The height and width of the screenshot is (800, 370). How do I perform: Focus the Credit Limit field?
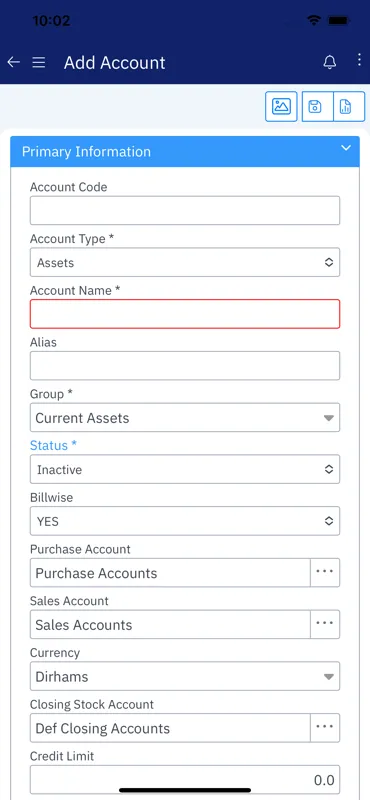click(x=185, y=780)
